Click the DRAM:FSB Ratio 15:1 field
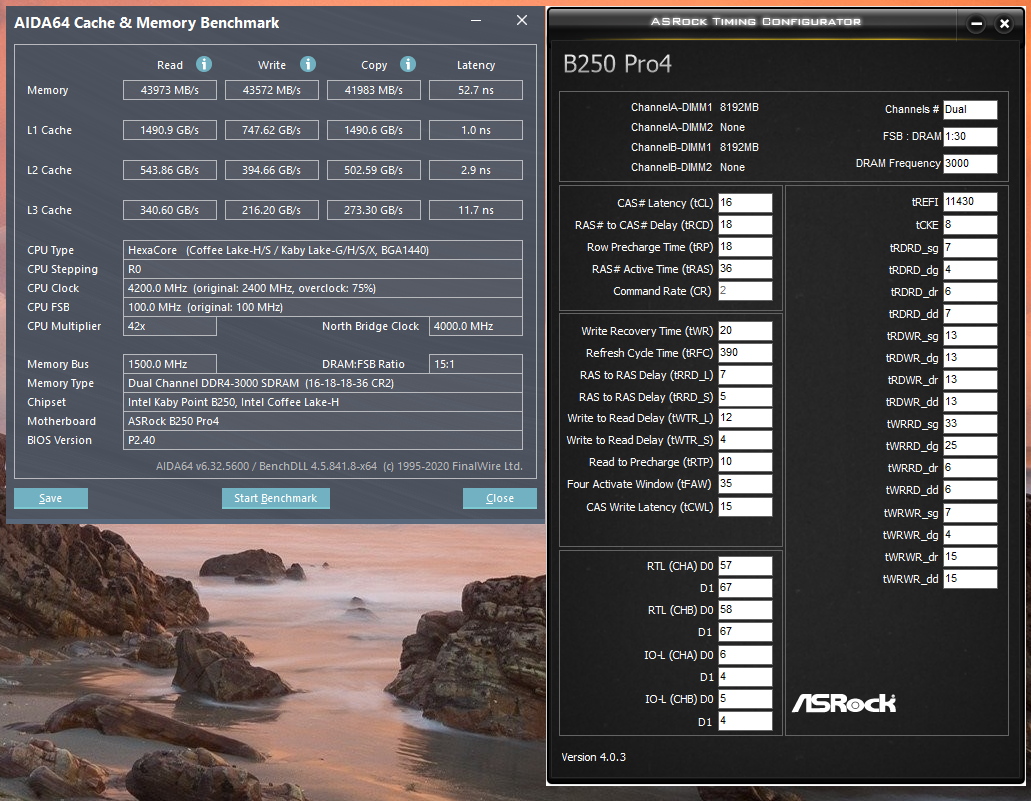 (x=476, y=364)
